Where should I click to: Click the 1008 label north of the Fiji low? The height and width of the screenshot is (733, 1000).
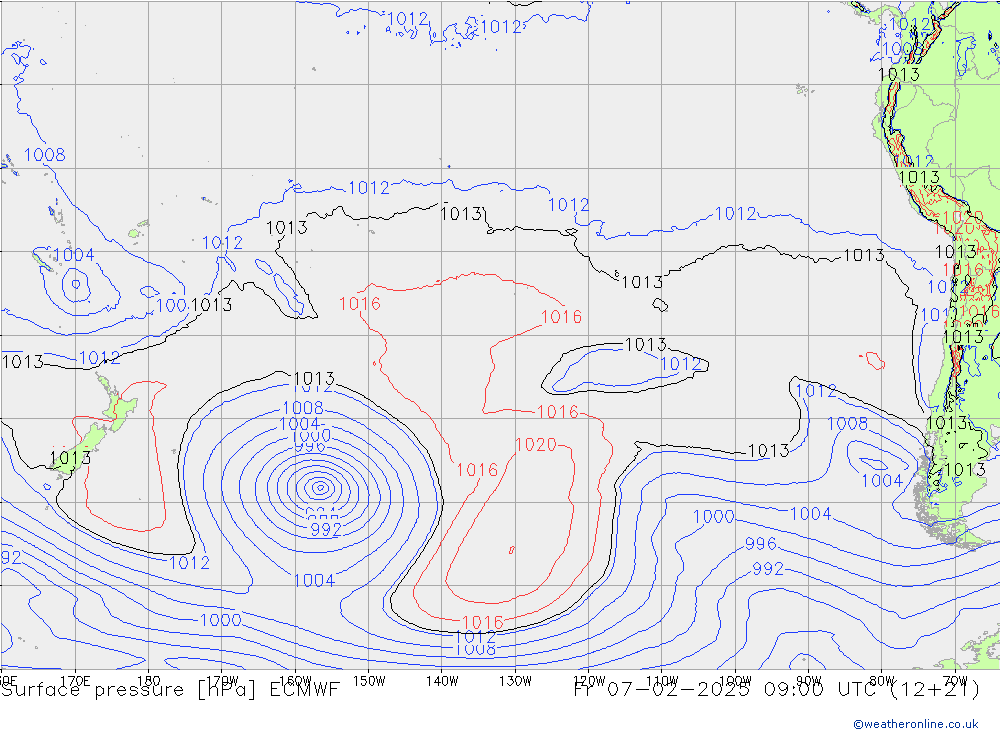[45, 154]
